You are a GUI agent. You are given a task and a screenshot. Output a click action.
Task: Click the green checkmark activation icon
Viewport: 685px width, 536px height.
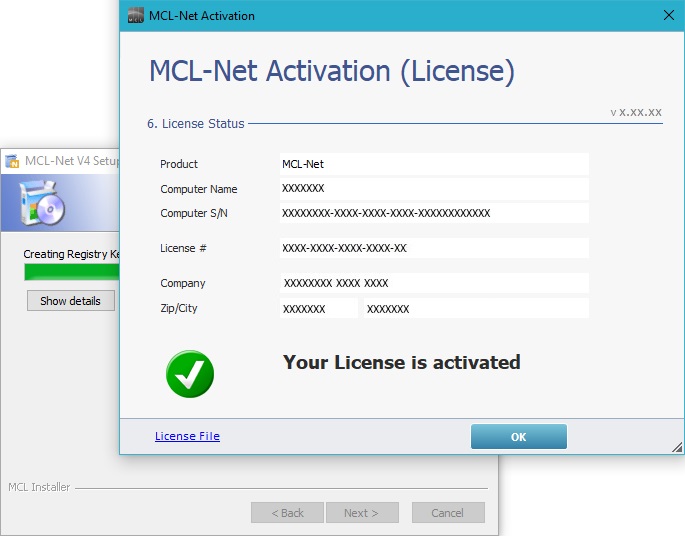click(x=190, y=373)
